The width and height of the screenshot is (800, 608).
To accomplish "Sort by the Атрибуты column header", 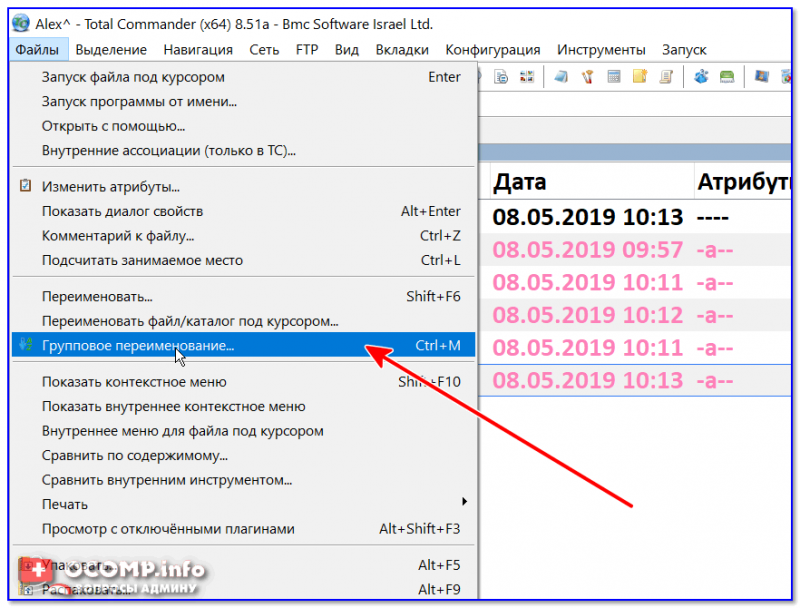I will tap(743, 182).
